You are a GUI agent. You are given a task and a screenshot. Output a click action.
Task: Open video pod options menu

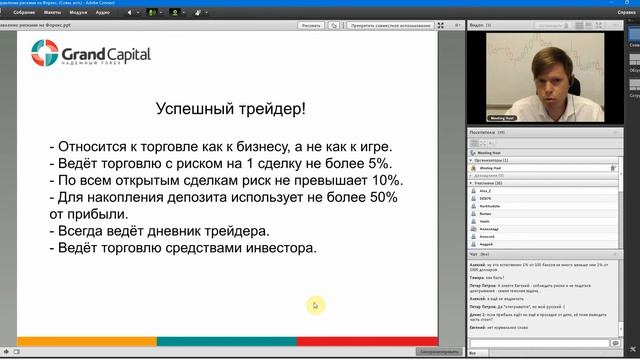coord(616,25)
